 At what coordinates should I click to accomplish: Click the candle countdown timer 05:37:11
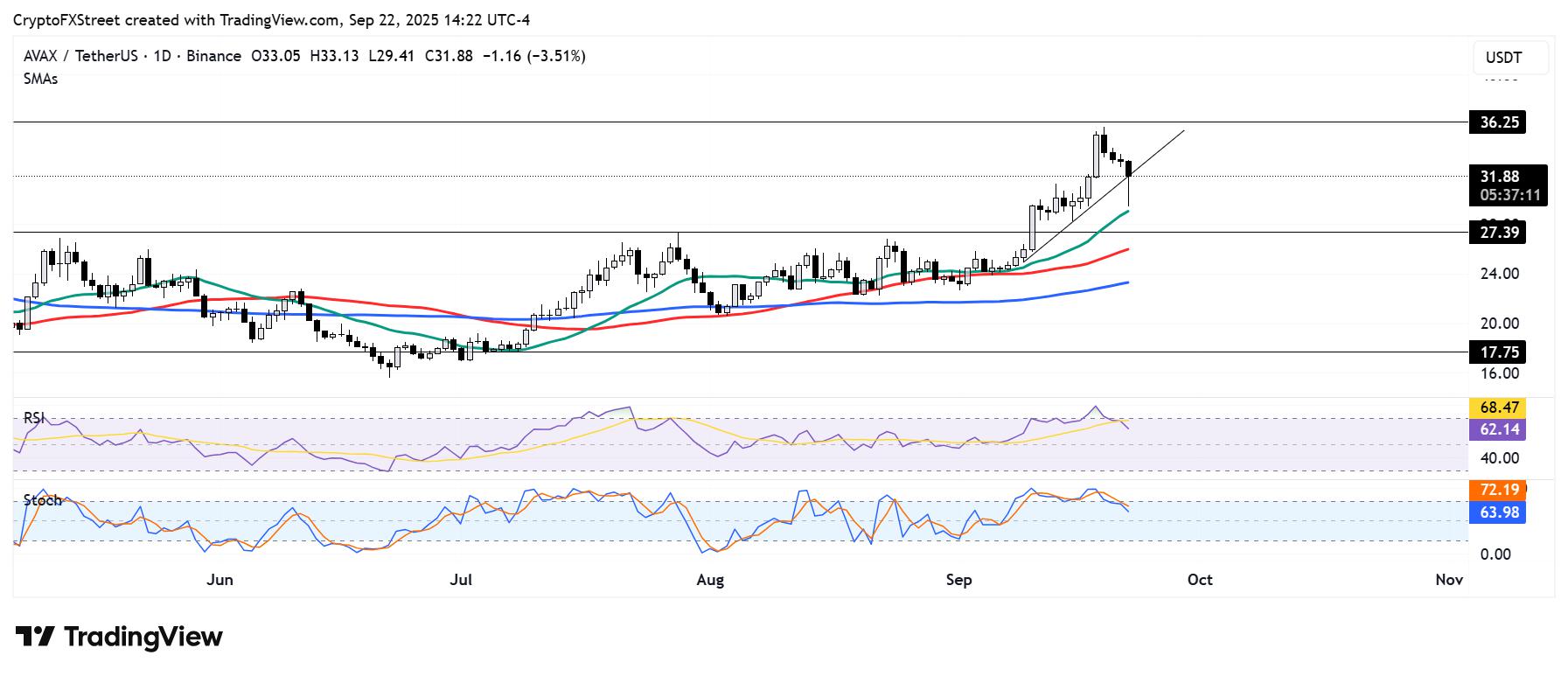(1509, 196)
